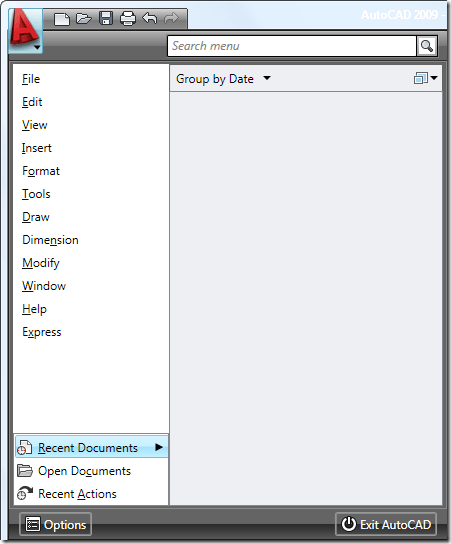
Task: Open the document view icons dropdown
Action: click(x=425, y=78)
